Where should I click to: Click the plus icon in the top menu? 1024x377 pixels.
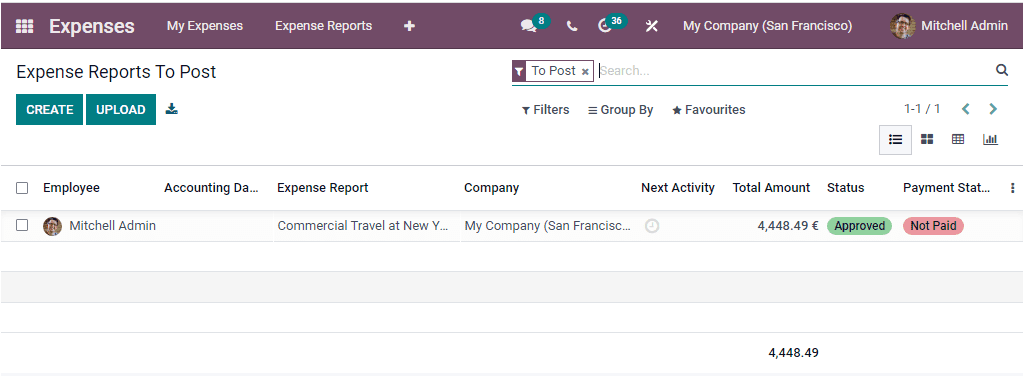pyautogui.click(x=409, y=26)
